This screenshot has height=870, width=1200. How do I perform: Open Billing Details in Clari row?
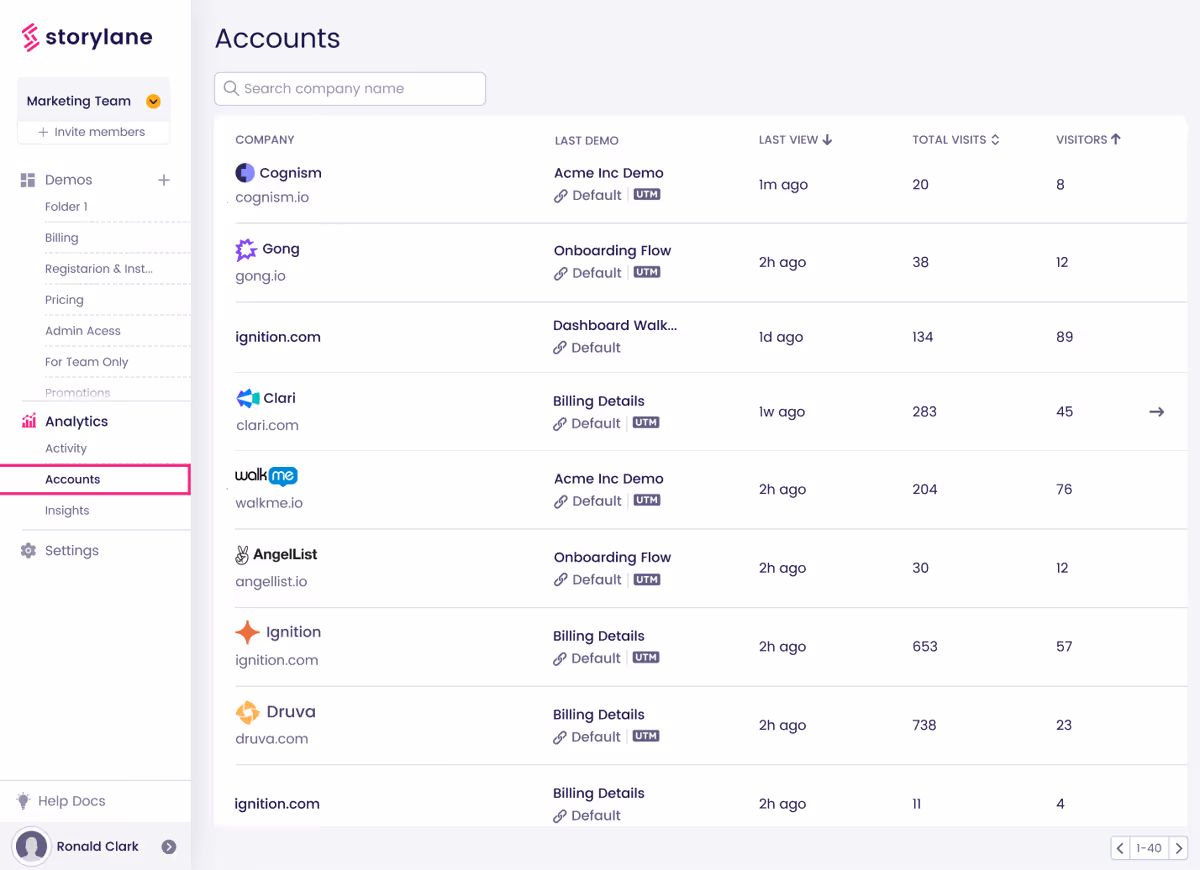coord(599,402)
